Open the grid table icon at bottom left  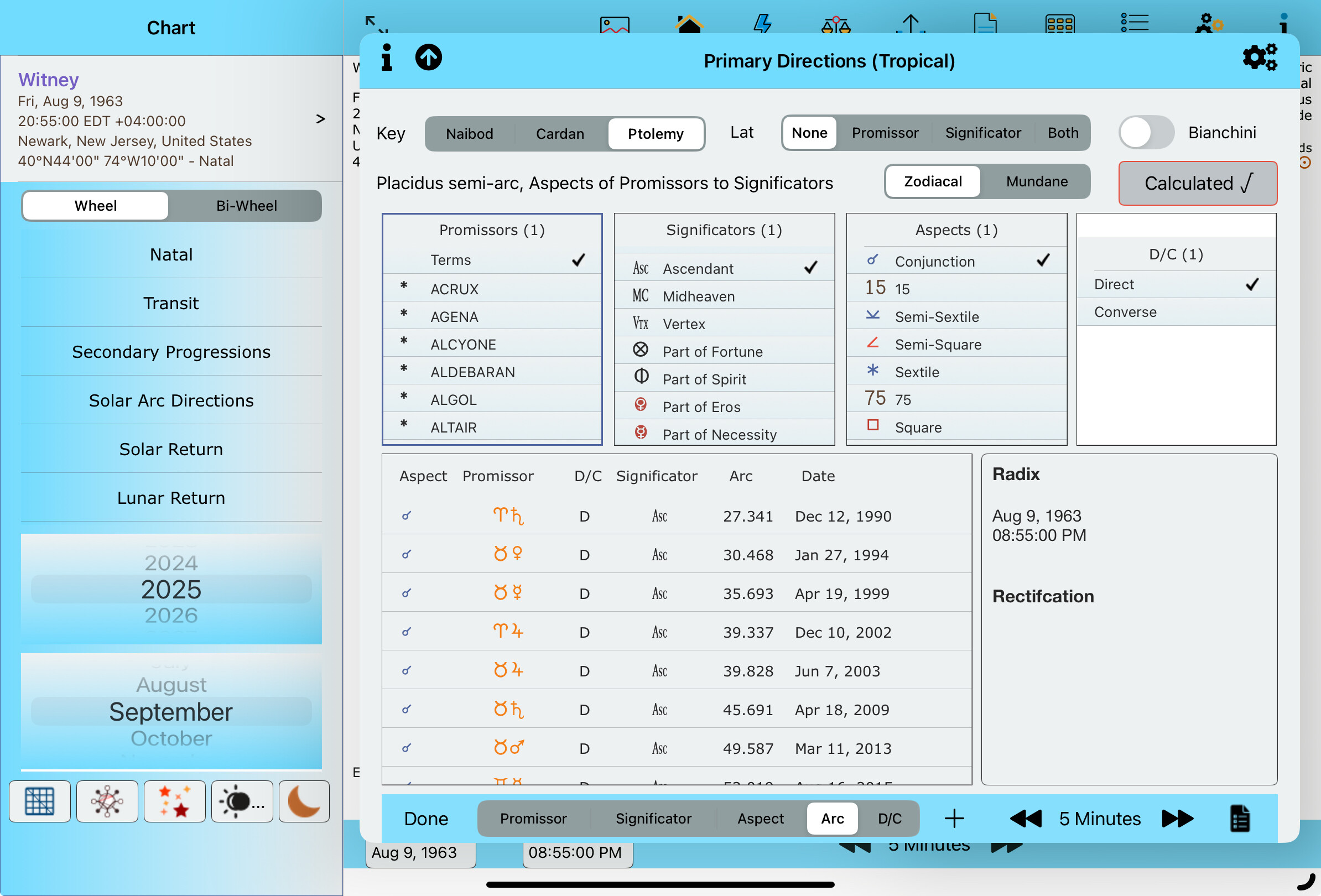[x=40, y=801]
